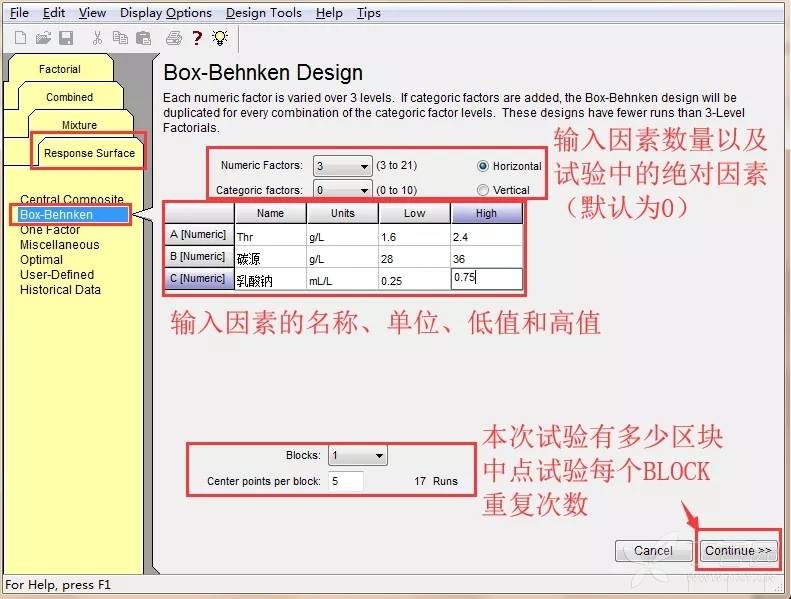Select User-Defined design in list
The width and height of the screenshot is (791, 599).
tap(57, 275)
